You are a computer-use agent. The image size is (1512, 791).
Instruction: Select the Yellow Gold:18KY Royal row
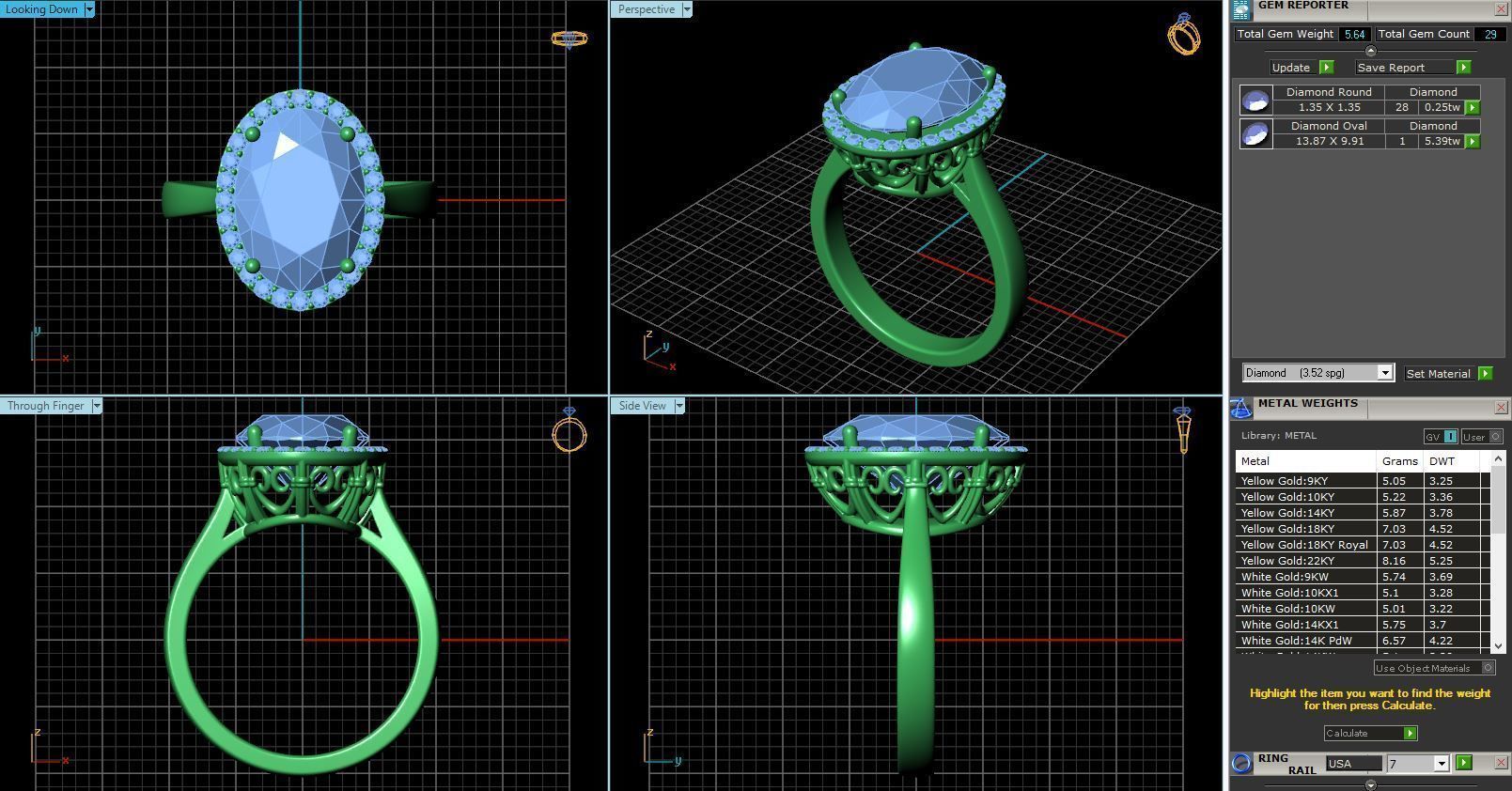click(x=1362, y=545)
